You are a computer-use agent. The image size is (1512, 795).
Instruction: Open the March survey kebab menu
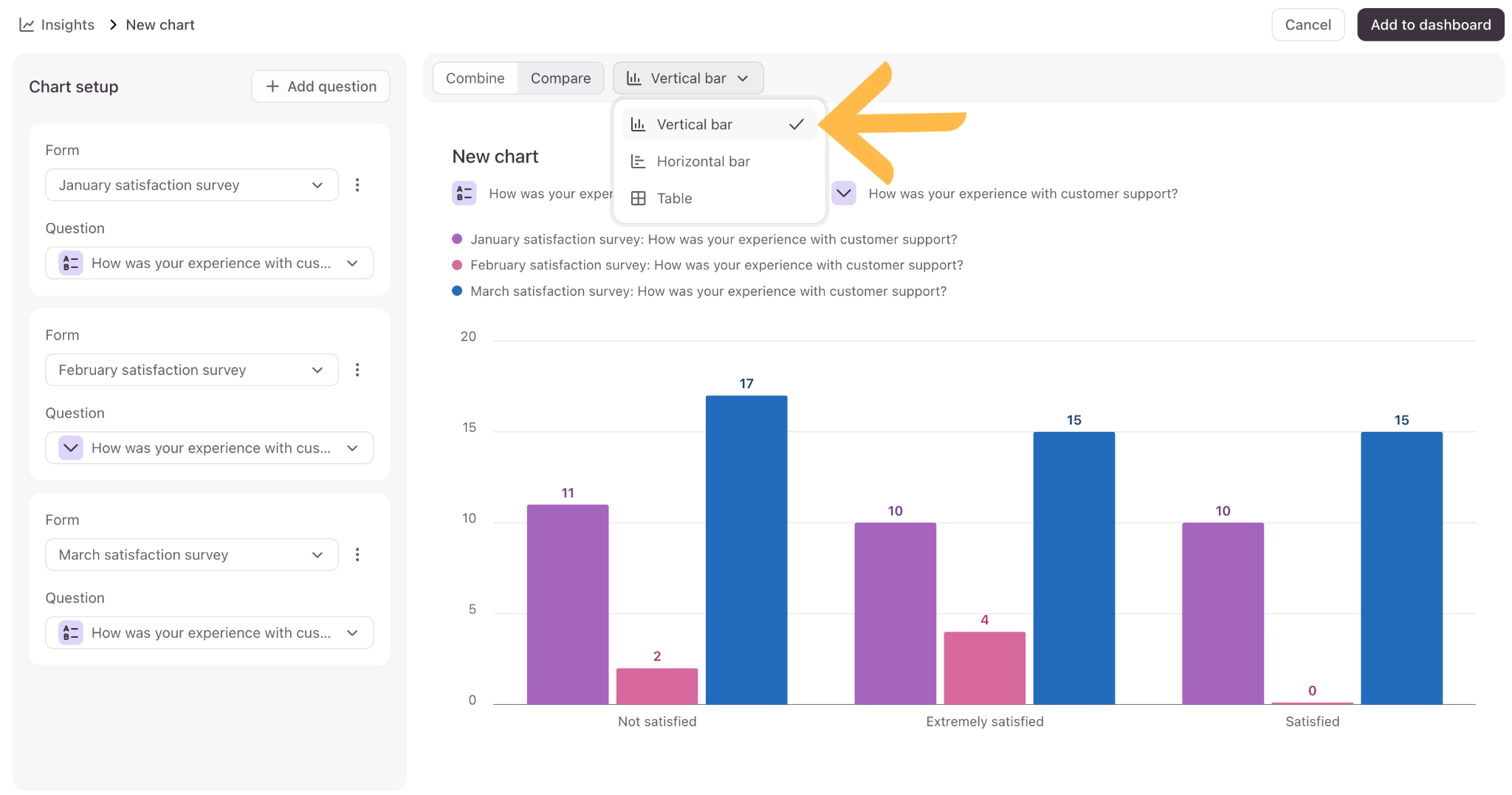tap(357, 554)
